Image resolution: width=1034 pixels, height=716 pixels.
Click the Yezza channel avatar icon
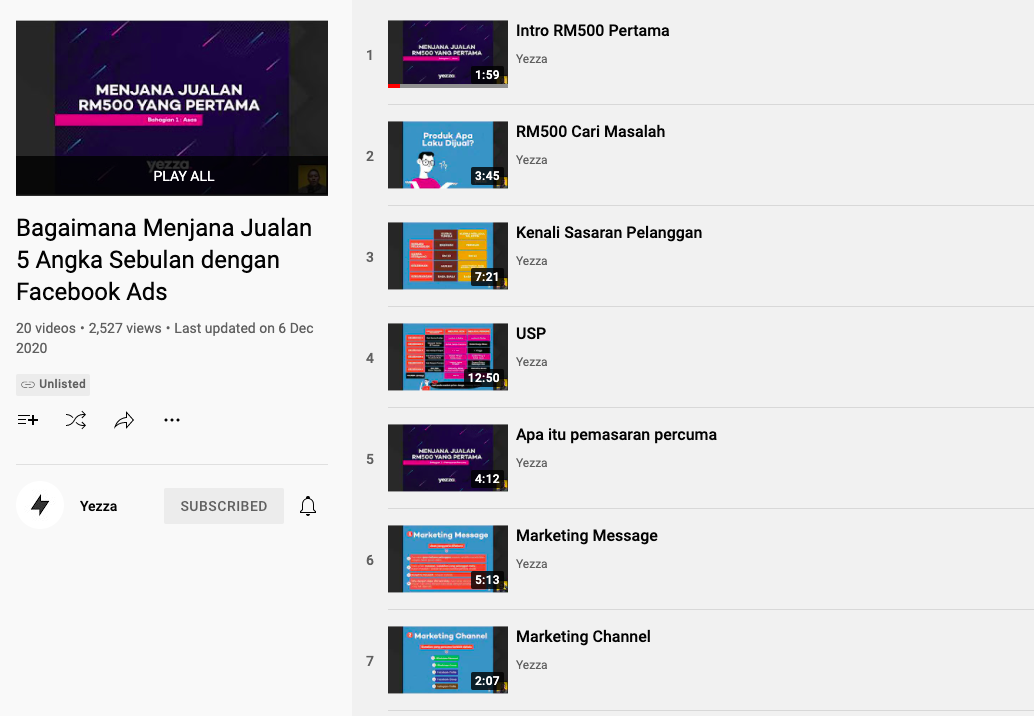[40, 506]
